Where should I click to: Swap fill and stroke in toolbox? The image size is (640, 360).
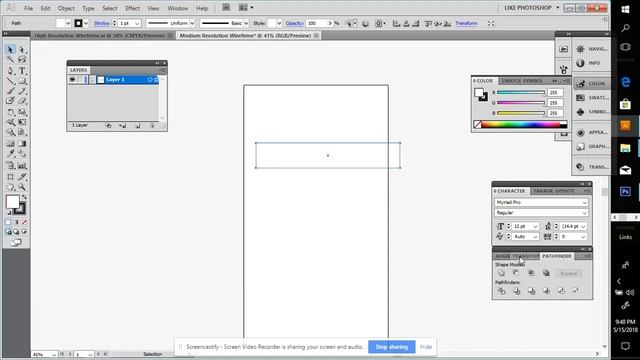click(x=24, y=197)
